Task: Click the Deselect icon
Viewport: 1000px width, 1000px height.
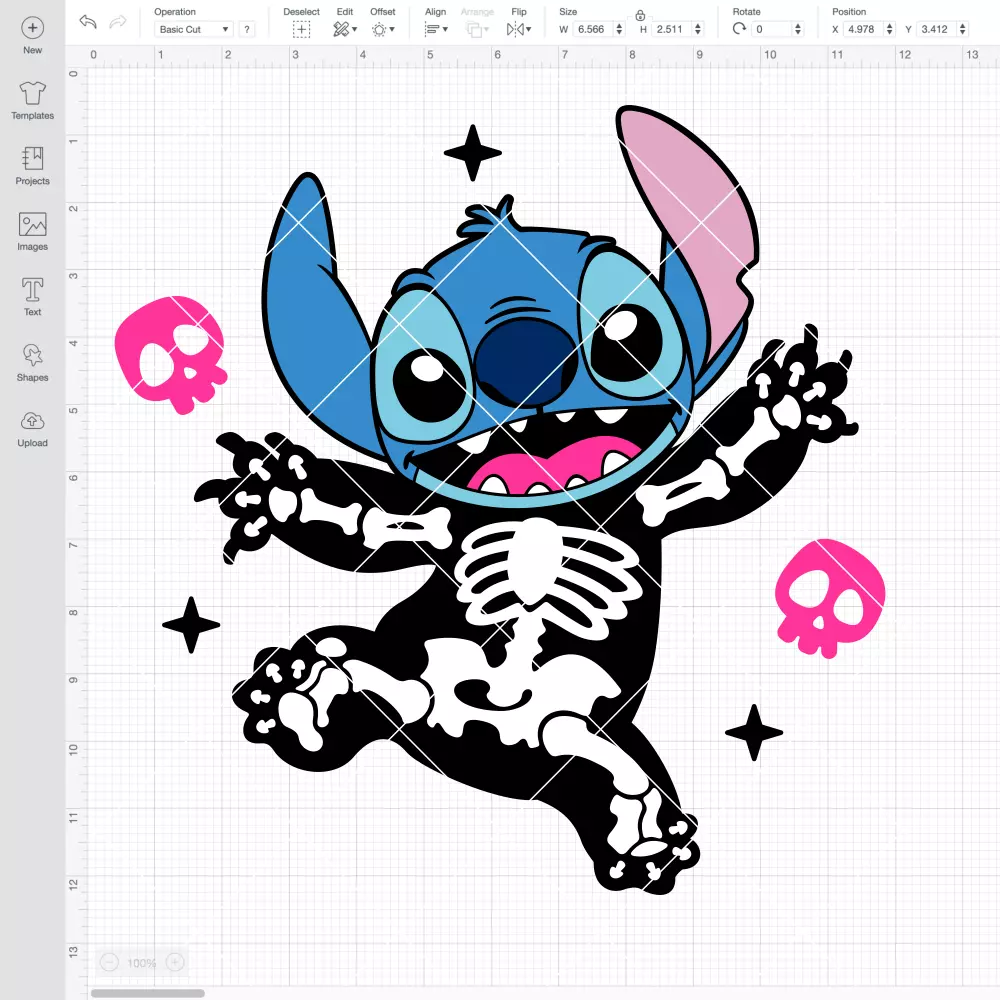Action: (x=301, y=29)
